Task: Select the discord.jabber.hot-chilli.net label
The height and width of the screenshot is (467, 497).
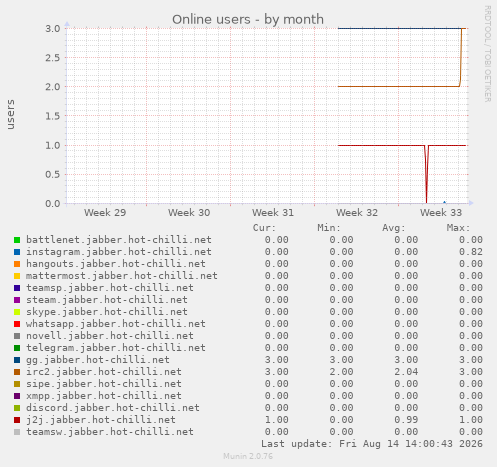Action: pos(113,408)
